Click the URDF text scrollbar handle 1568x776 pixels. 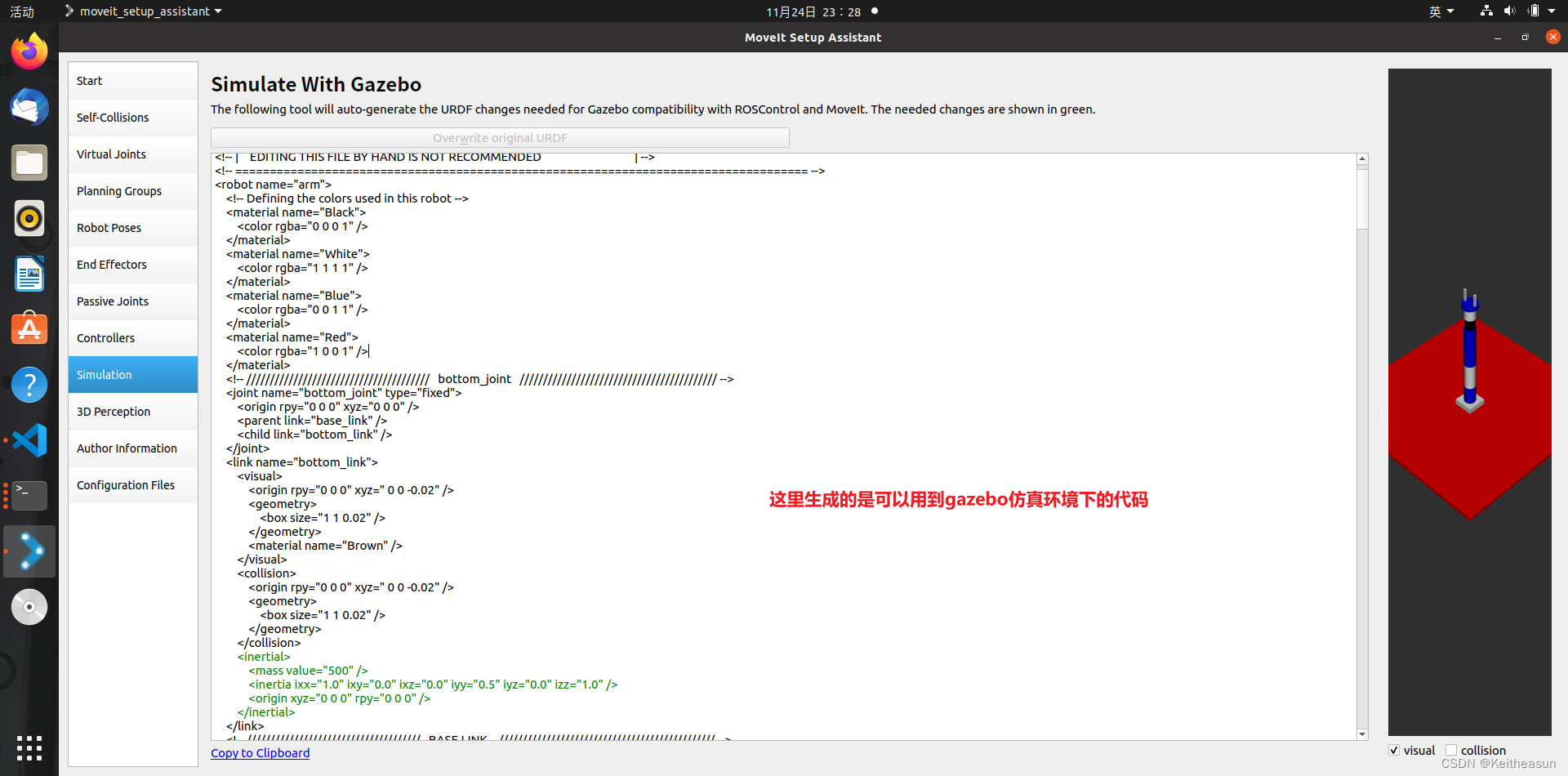1362,198
